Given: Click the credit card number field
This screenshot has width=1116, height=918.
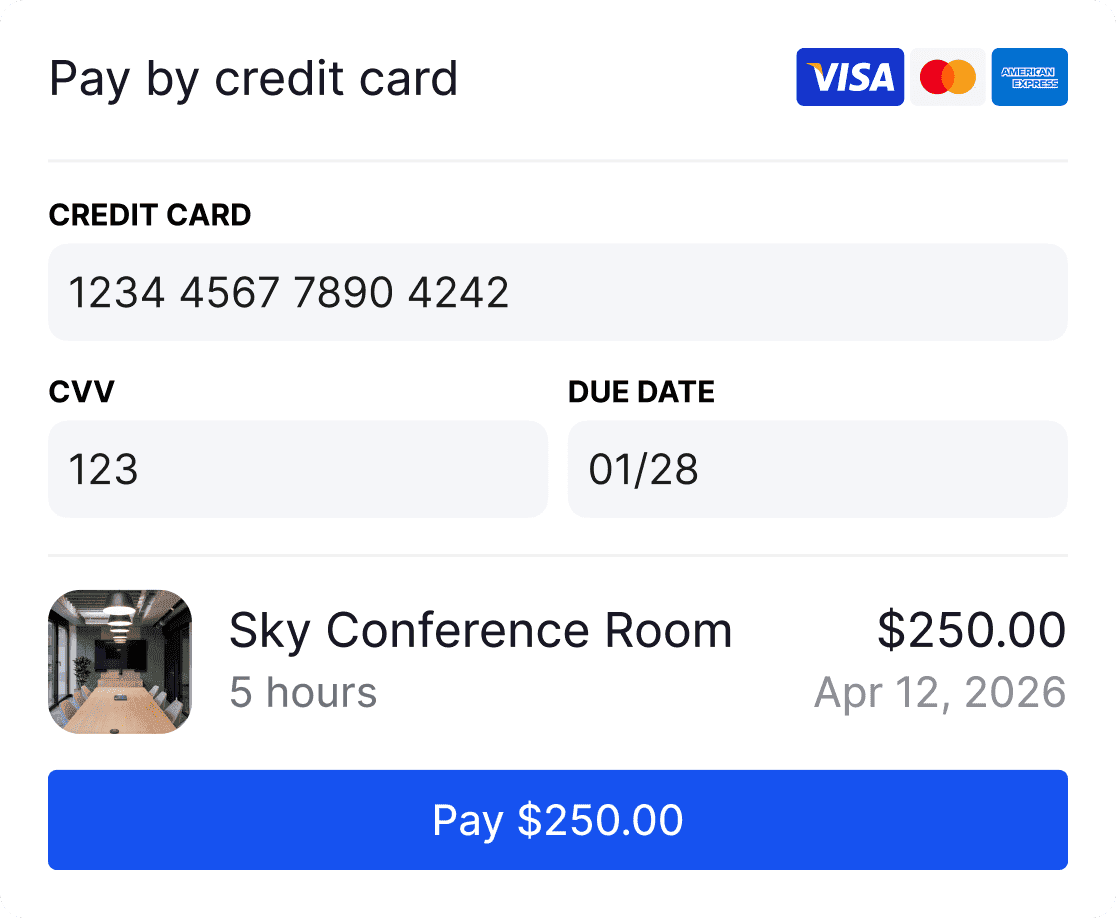Looking at the screenshot, I should (558, 292).
